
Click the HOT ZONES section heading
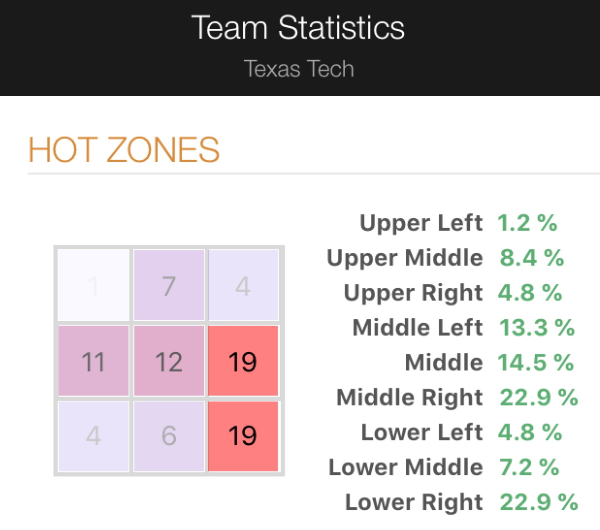[124, 150]
